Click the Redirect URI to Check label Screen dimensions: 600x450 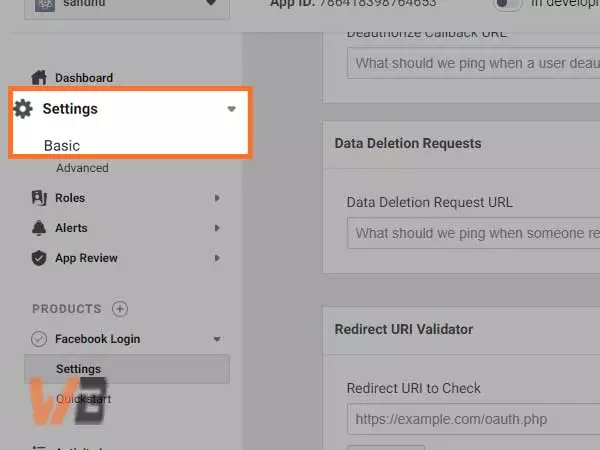click(x=413, y=388)
